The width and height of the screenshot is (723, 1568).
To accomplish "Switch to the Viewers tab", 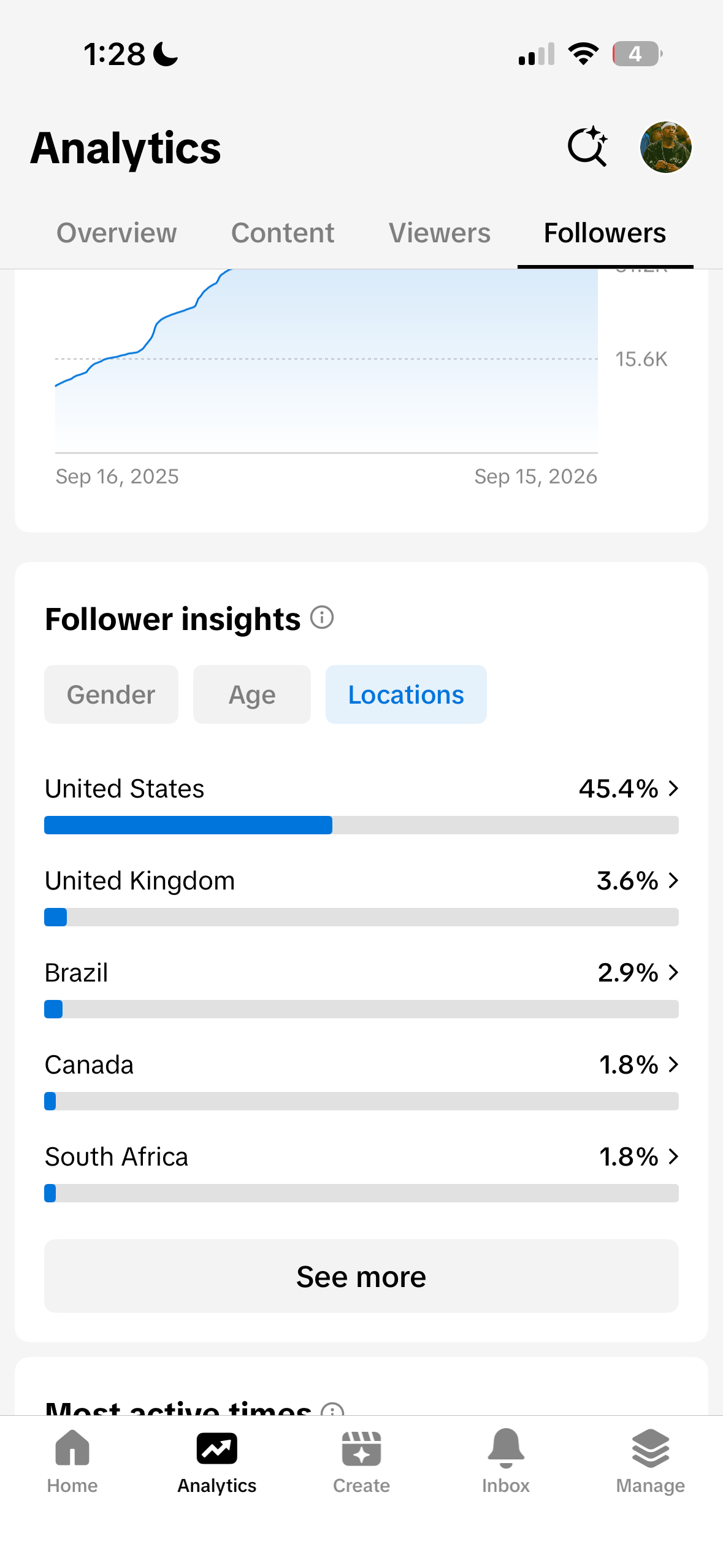I will pyautogui.click(x=440, y=233).
